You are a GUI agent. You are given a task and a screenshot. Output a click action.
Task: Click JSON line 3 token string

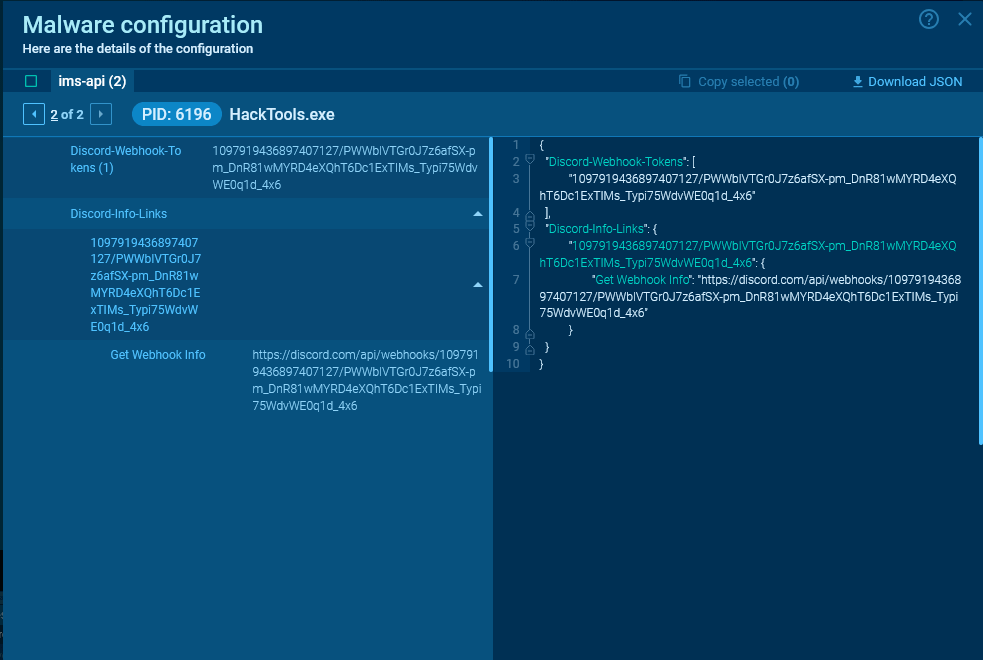tap(747, 187)
